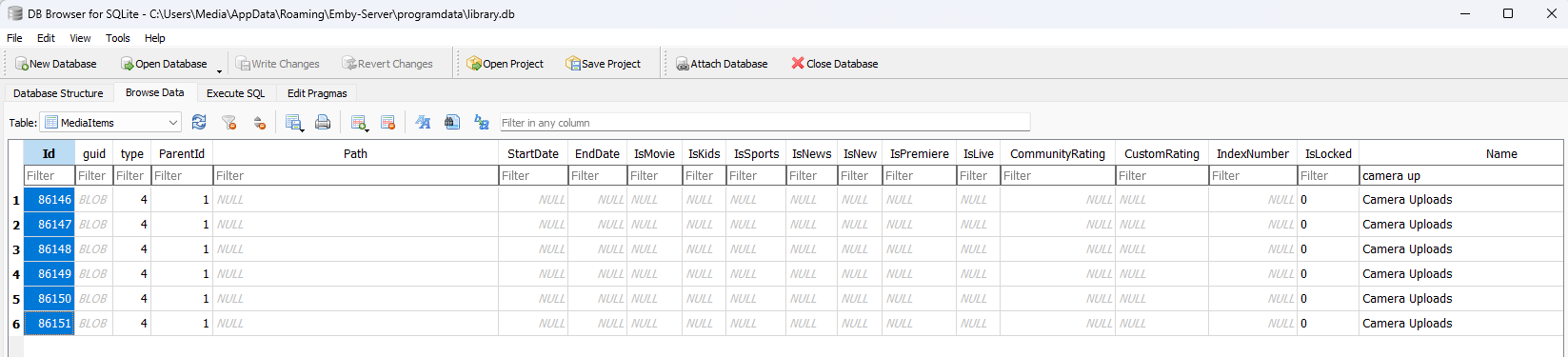Clear all filters using funnel icon
The width and height of the screenshot is (1568, 357).
[229, 122]
